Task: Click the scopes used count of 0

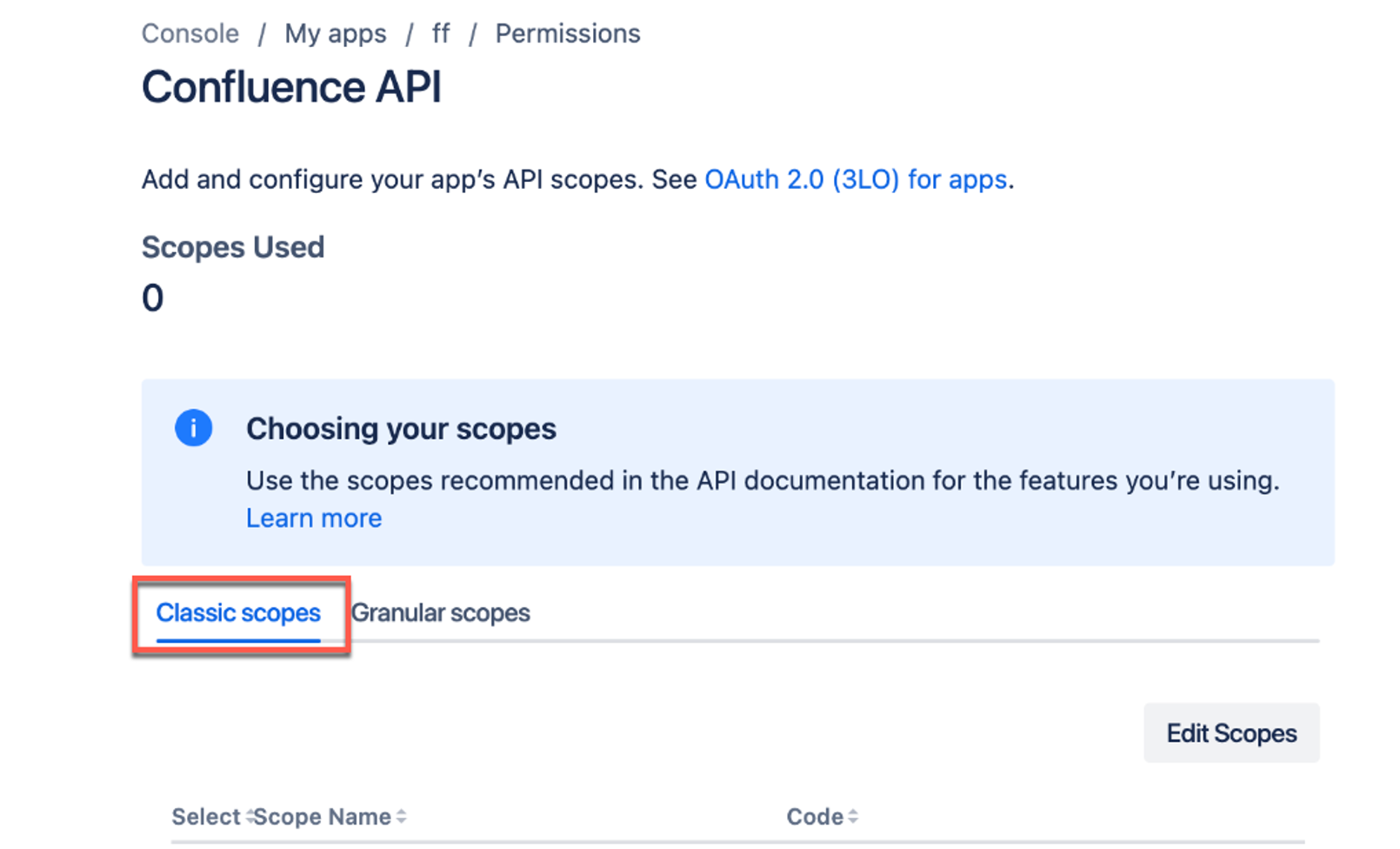Action: [153, 298]
